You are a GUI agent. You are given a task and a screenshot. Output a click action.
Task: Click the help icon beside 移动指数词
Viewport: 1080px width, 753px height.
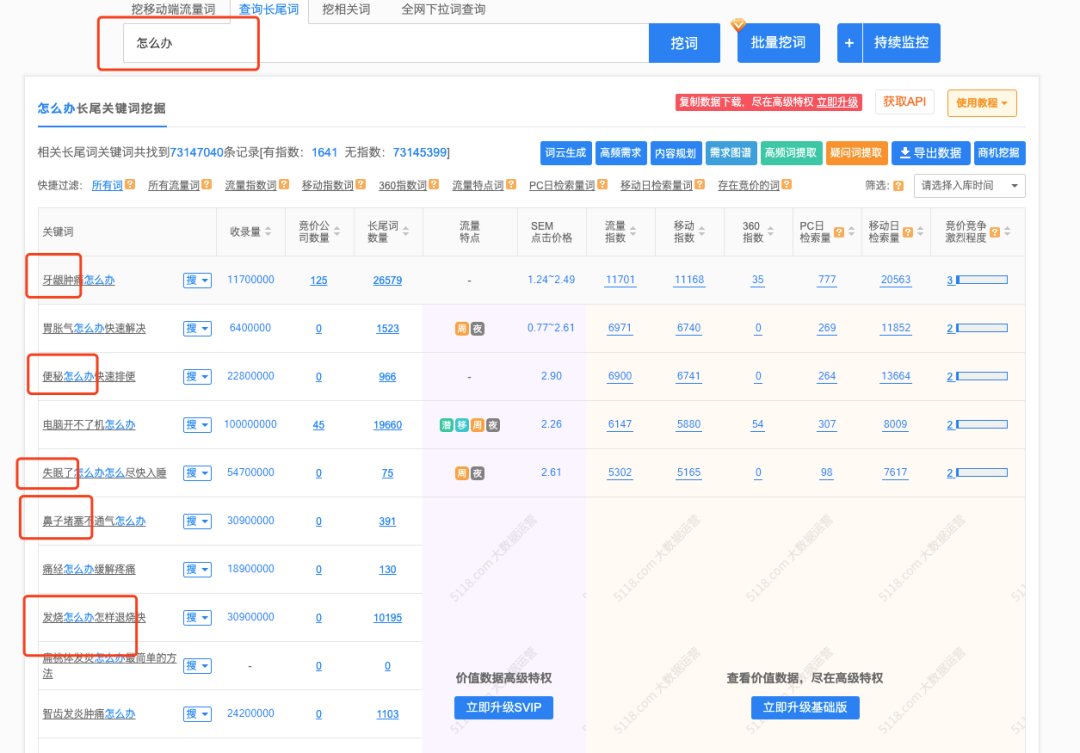pos(361,185)
